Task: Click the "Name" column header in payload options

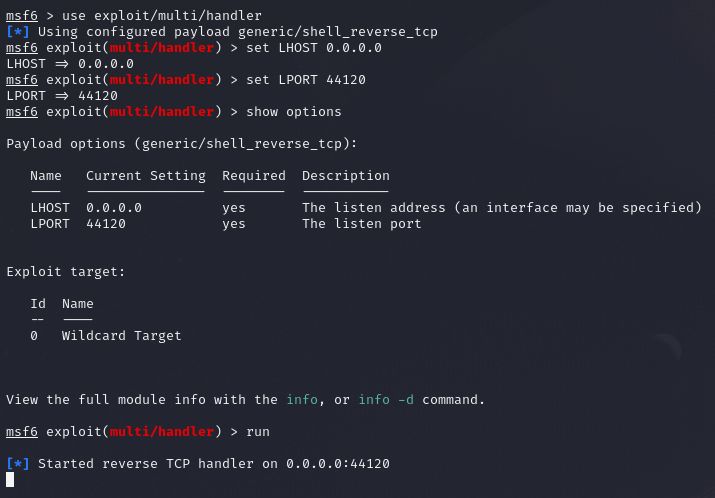Action: tap(46, 176)
